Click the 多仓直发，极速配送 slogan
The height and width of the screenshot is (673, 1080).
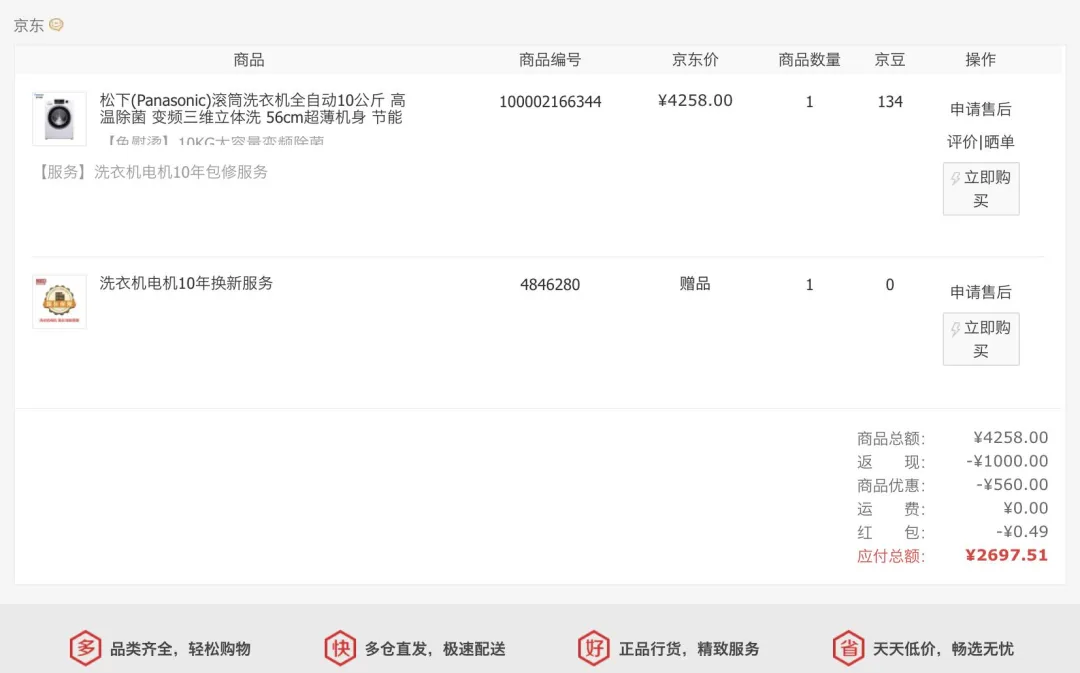(435, 649)
